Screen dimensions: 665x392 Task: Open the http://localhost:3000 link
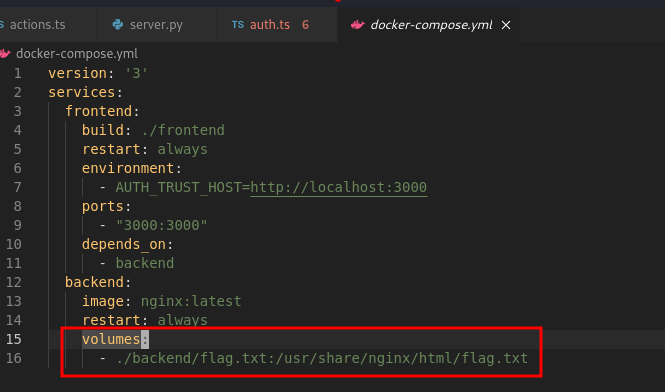338,187
